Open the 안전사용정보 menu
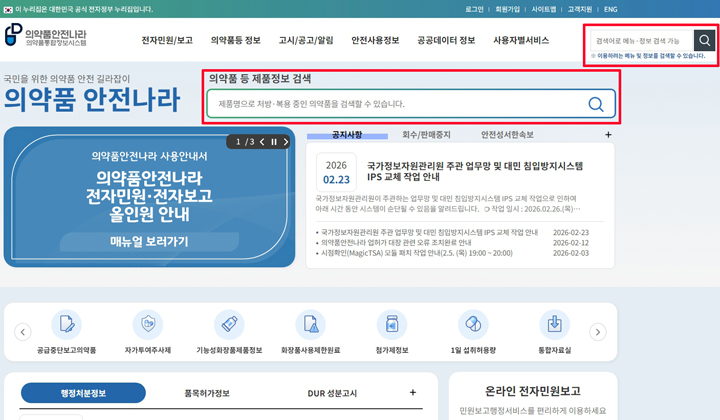The height and width of the screenshot is (420, 720). pyautogui.click(x=375, y=40)
